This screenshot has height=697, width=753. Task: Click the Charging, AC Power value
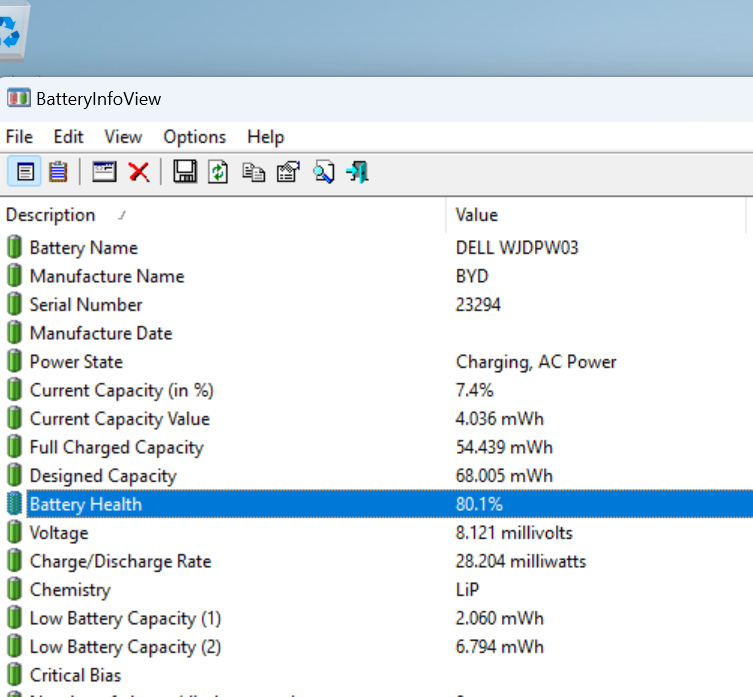535,362
